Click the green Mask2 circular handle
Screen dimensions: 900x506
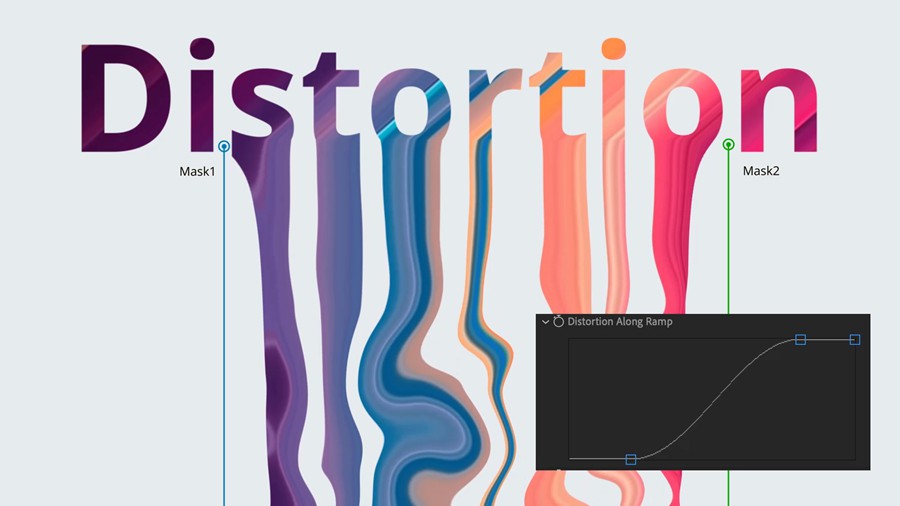click(728, 145)
